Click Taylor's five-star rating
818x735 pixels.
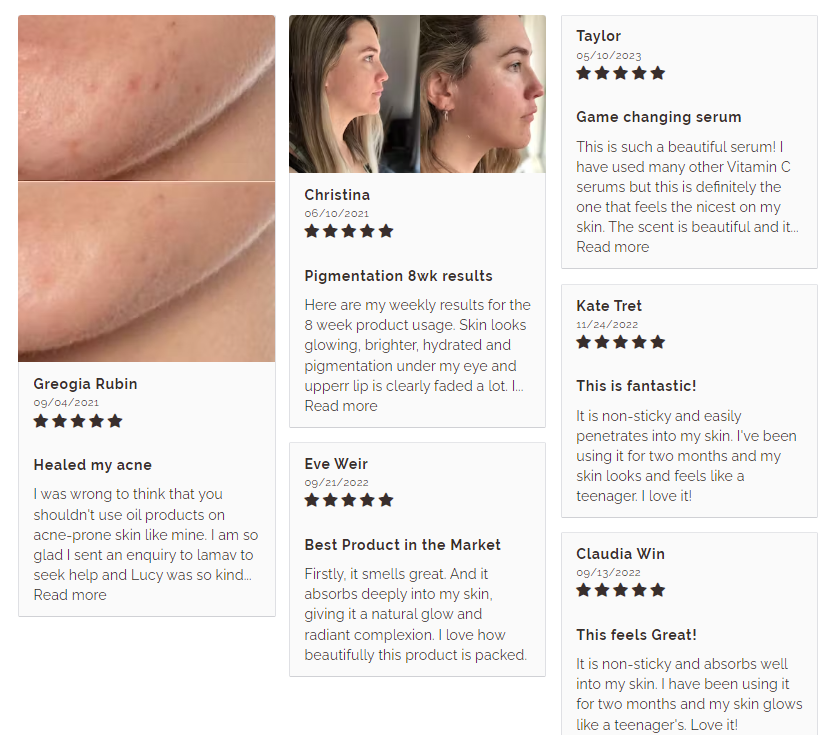pos(620,73)
